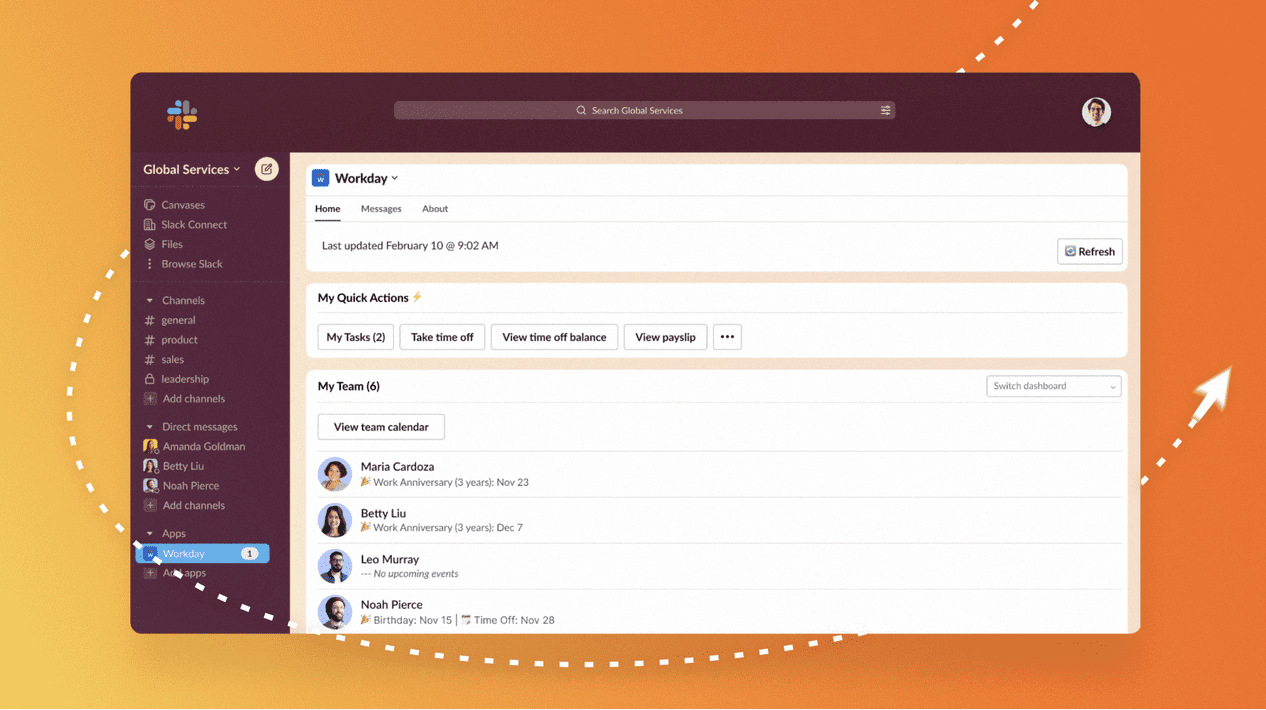The height and width of the screenshot is (710, 1266).
Task: Collapse the Channels section
Action: (150, 301)
